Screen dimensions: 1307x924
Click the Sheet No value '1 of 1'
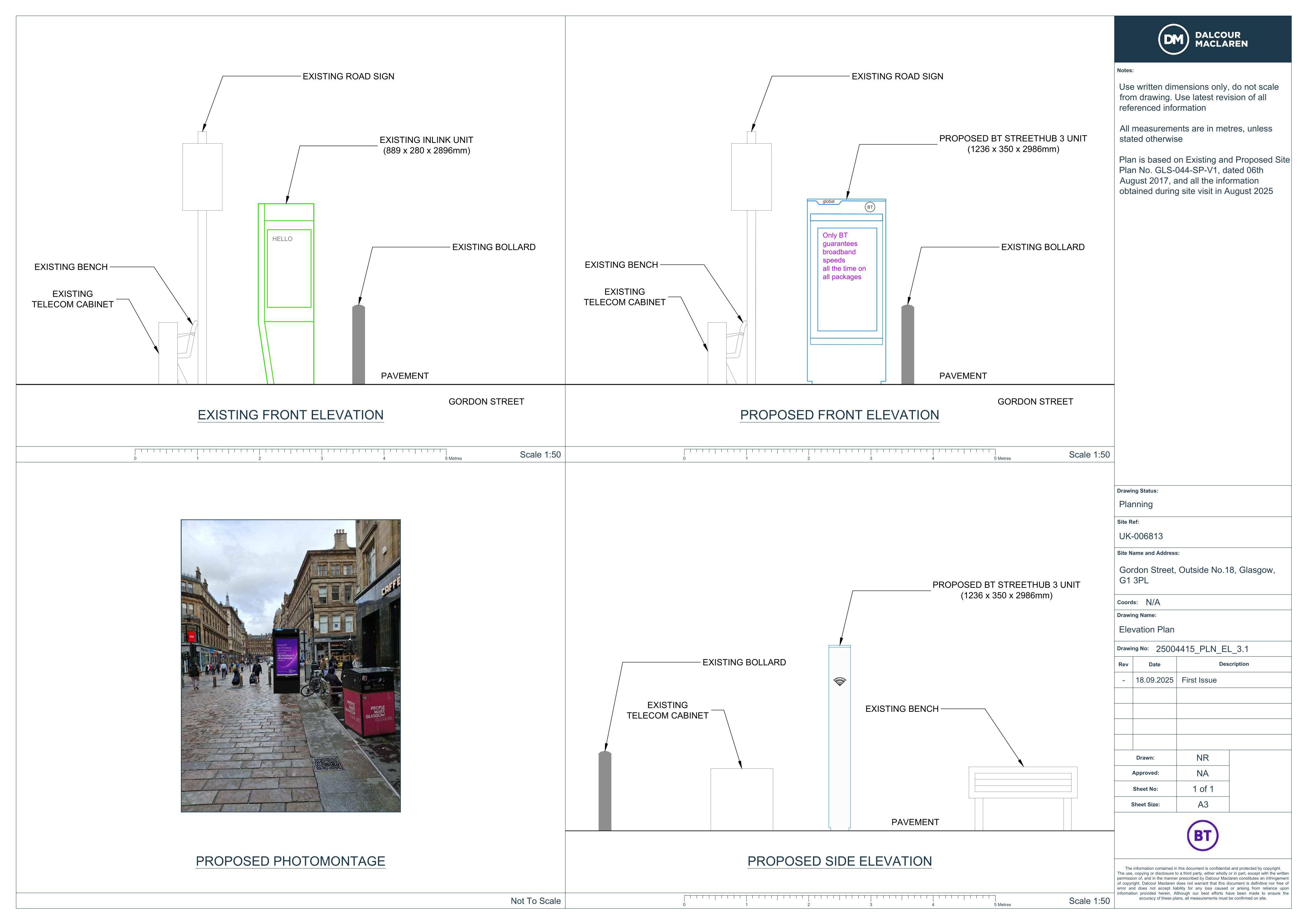click(x=1203, y=789)
